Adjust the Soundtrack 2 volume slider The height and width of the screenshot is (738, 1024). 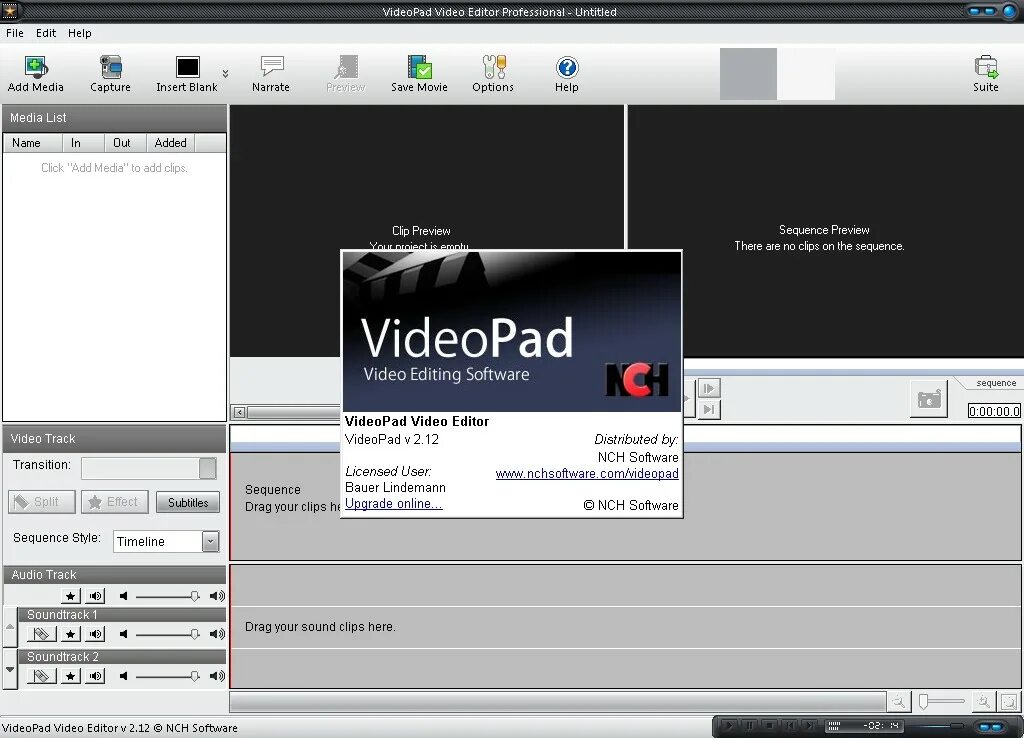pyautogui.click(x=168, y=676)
